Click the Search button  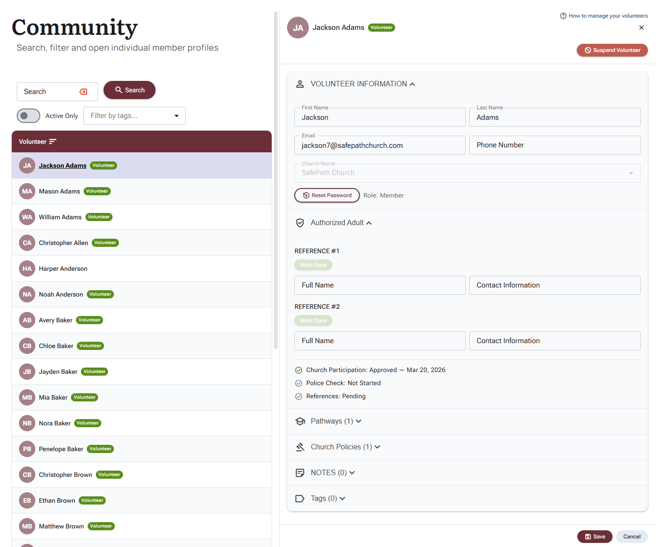pos(129,90)
